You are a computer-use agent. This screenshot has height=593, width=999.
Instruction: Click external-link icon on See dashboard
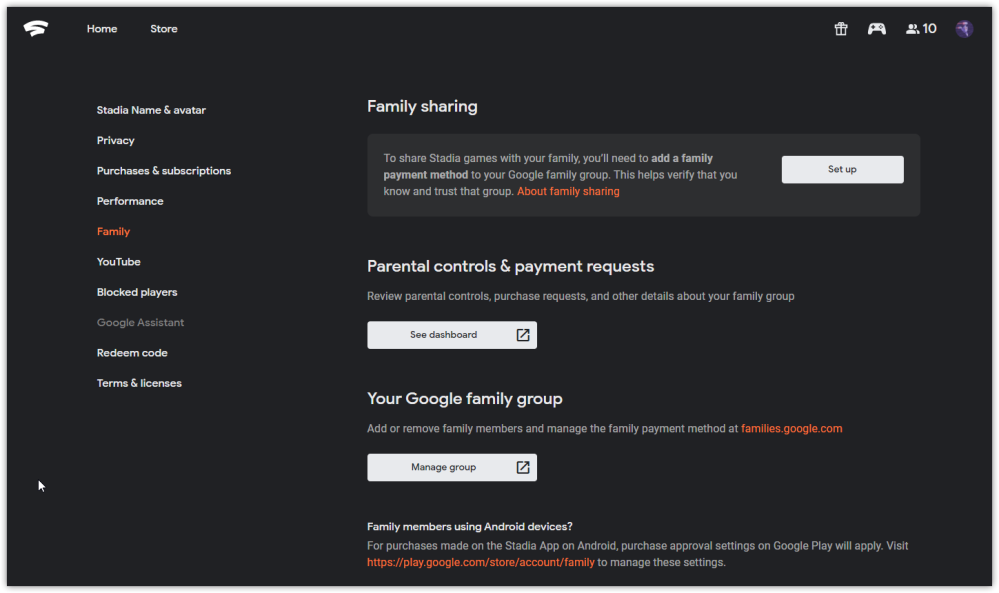pos(523,335)
